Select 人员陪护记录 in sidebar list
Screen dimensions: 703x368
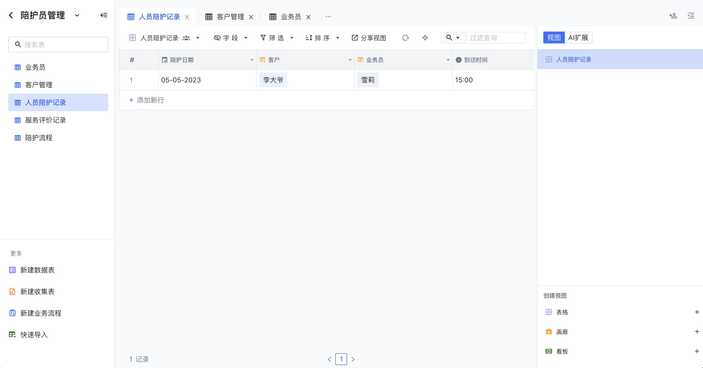(x=58, y=102)
